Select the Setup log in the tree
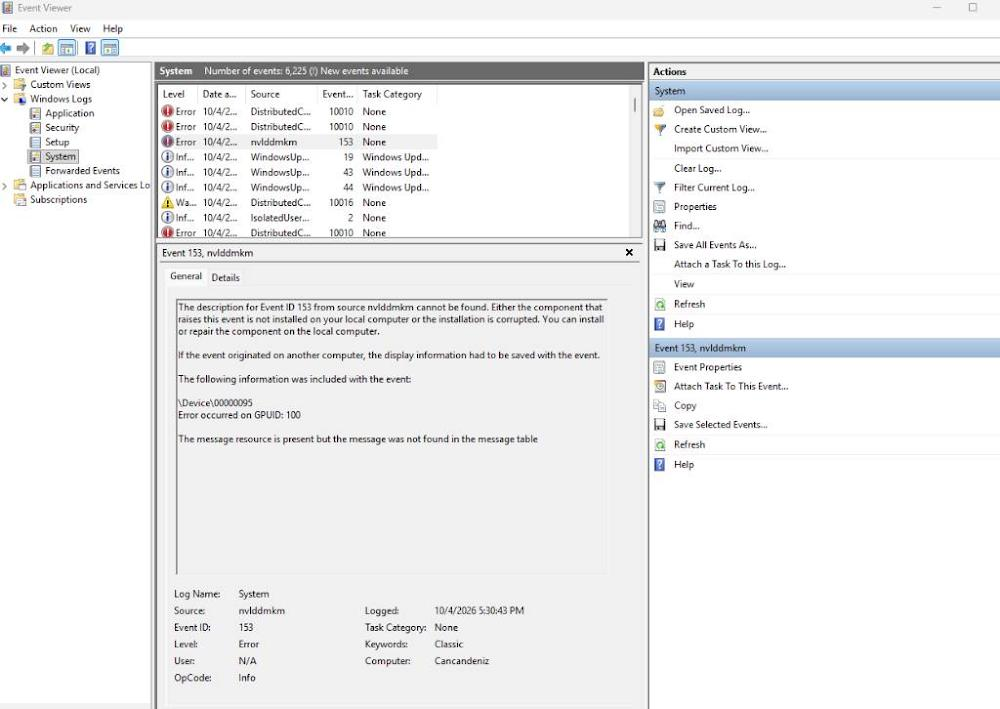 click(57, 142)
